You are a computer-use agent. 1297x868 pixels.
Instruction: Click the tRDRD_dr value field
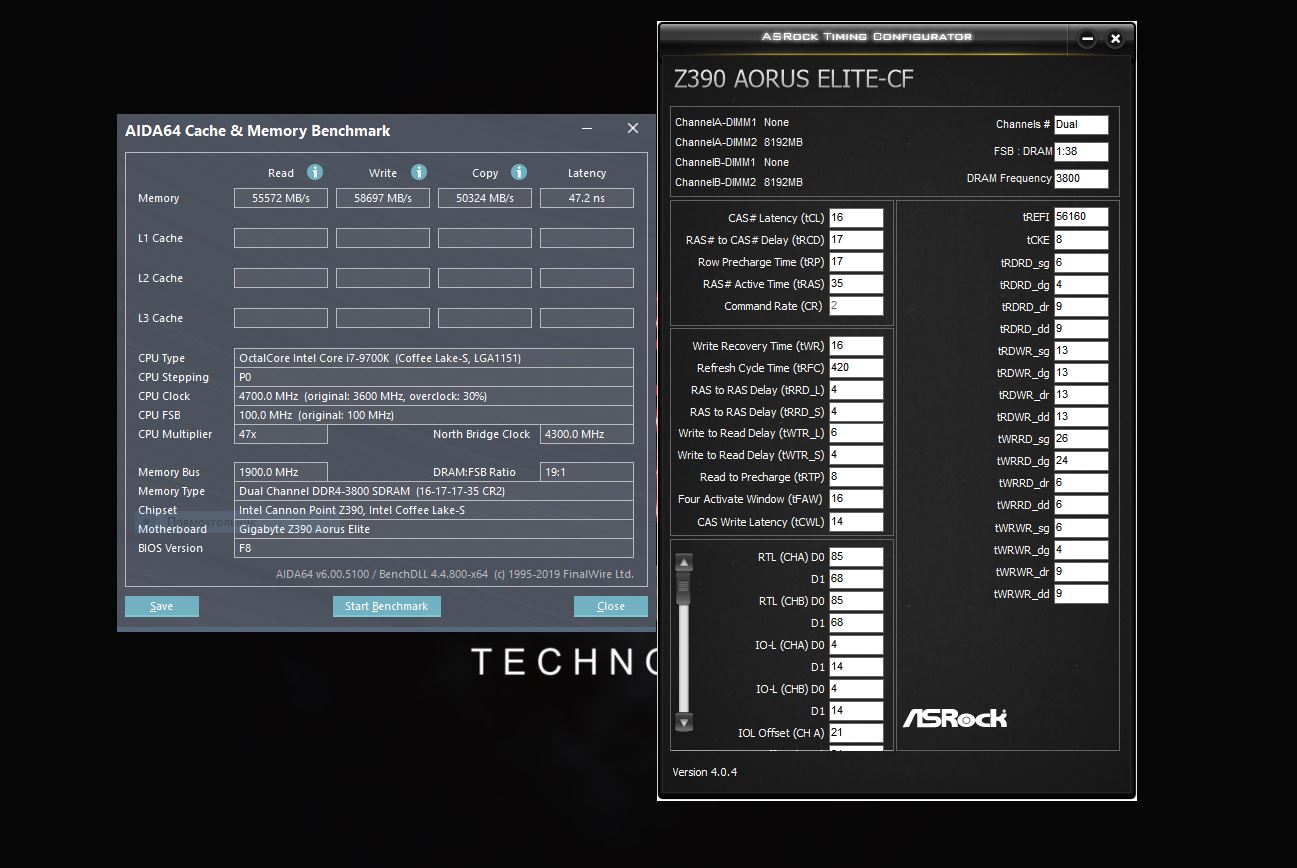click(x=1081, y=307)
